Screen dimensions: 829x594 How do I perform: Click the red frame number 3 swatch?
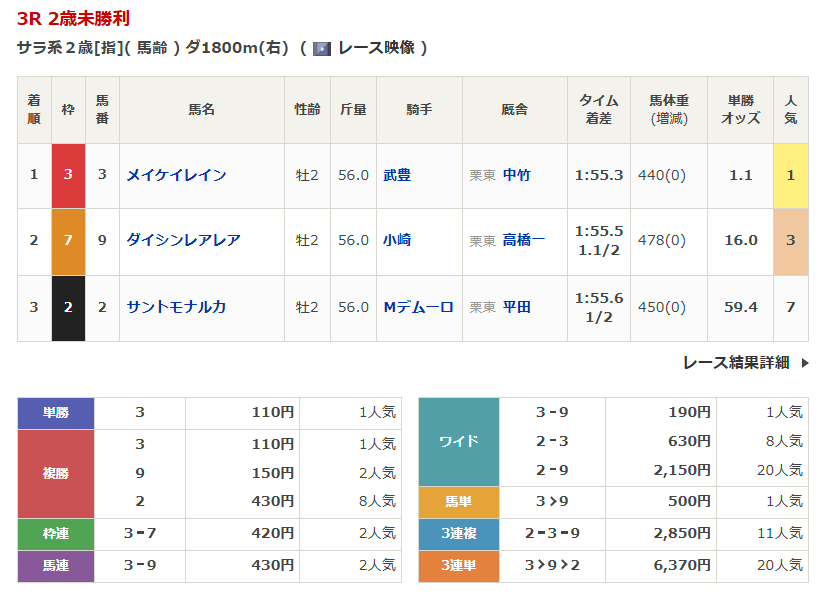68,175
